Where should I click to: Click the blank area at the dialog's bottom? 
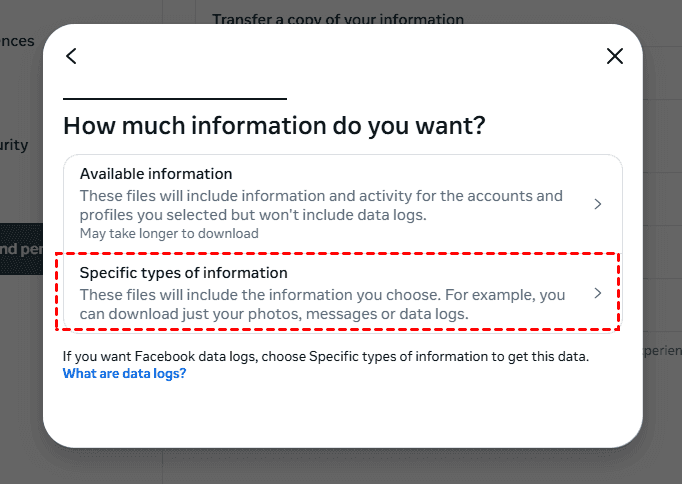pyautogui.click(x=340, y=418)
